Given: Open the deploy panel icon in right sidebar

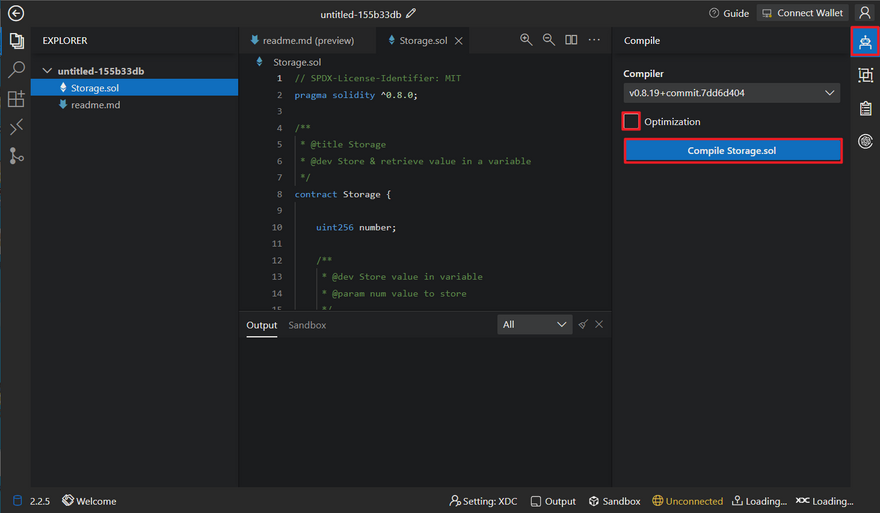Looking at the screenshot, I should click(865, 75).
